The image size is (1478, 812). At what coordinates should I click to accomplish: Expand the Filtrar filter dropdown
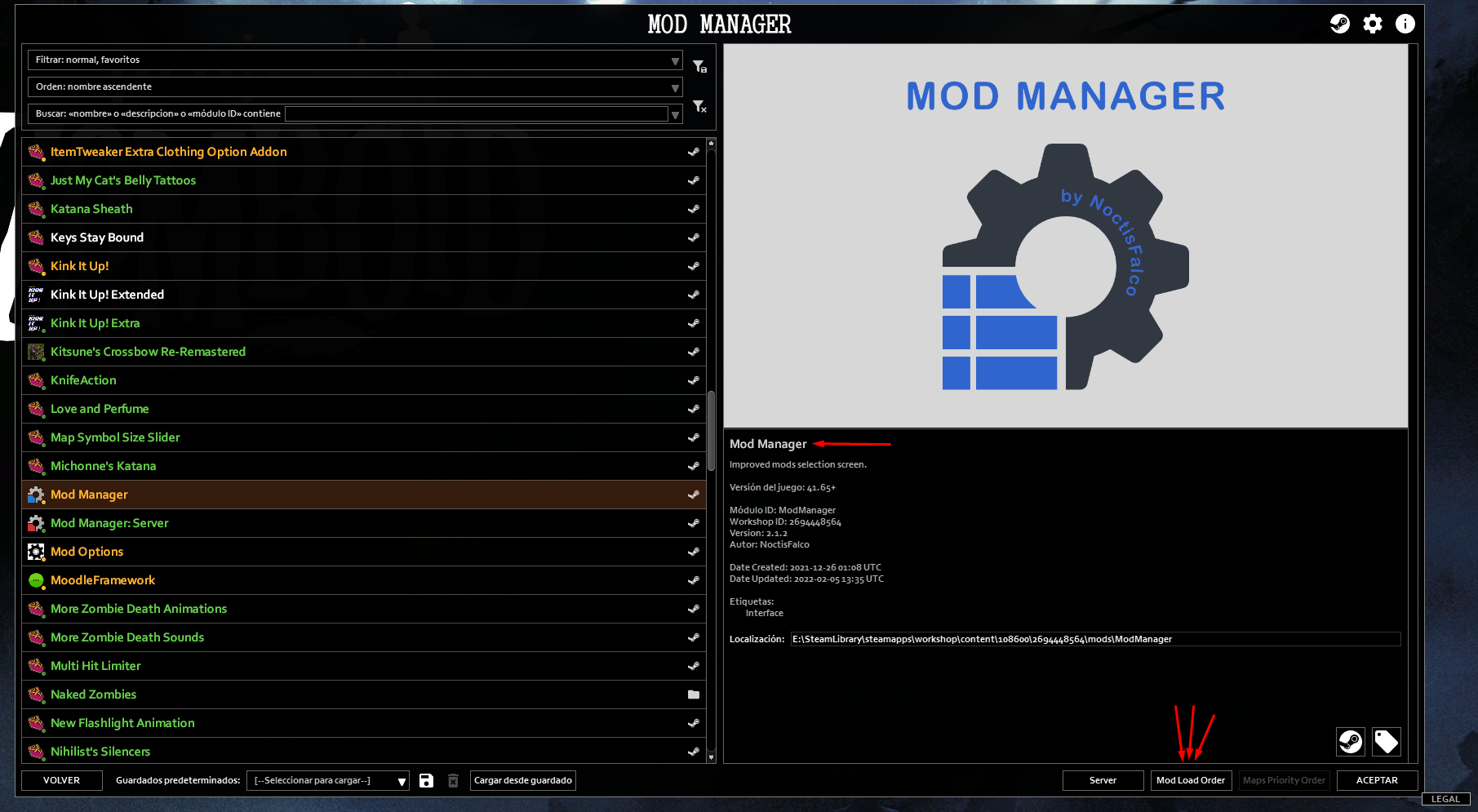point(674,60)
